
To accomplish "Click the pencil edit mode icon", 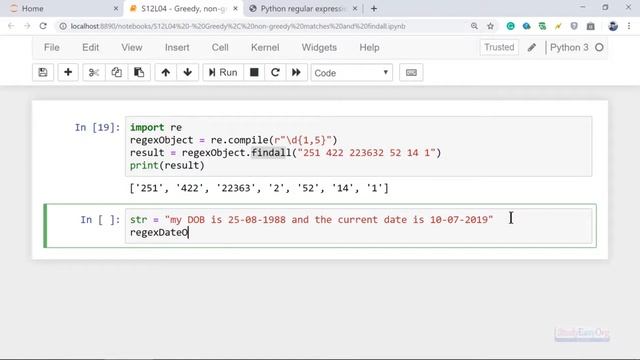I will coord(531,48).
